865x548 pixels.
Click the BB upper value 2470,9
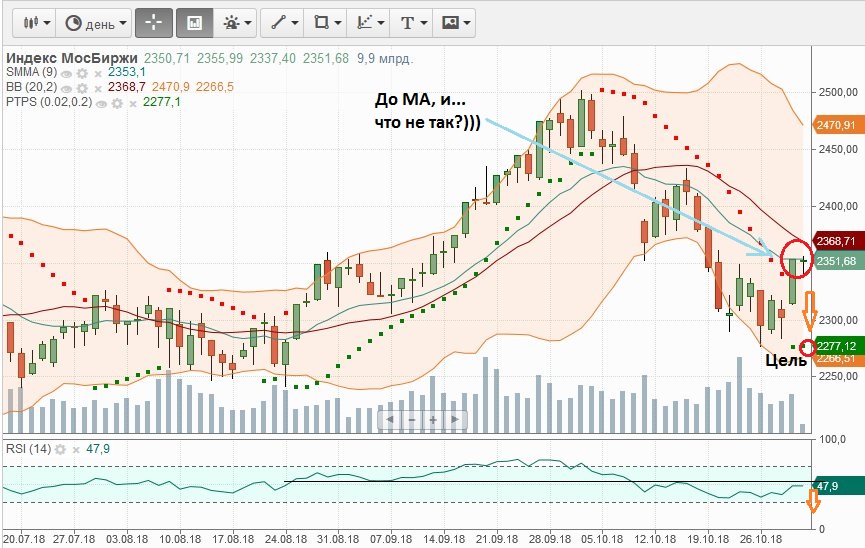pyautogui.click(x=171, y=87)
